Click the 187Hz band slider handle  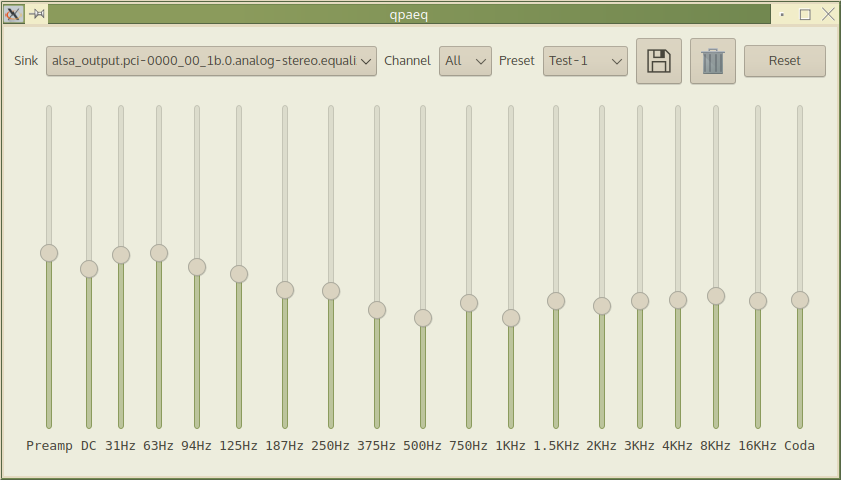point(285,290)
